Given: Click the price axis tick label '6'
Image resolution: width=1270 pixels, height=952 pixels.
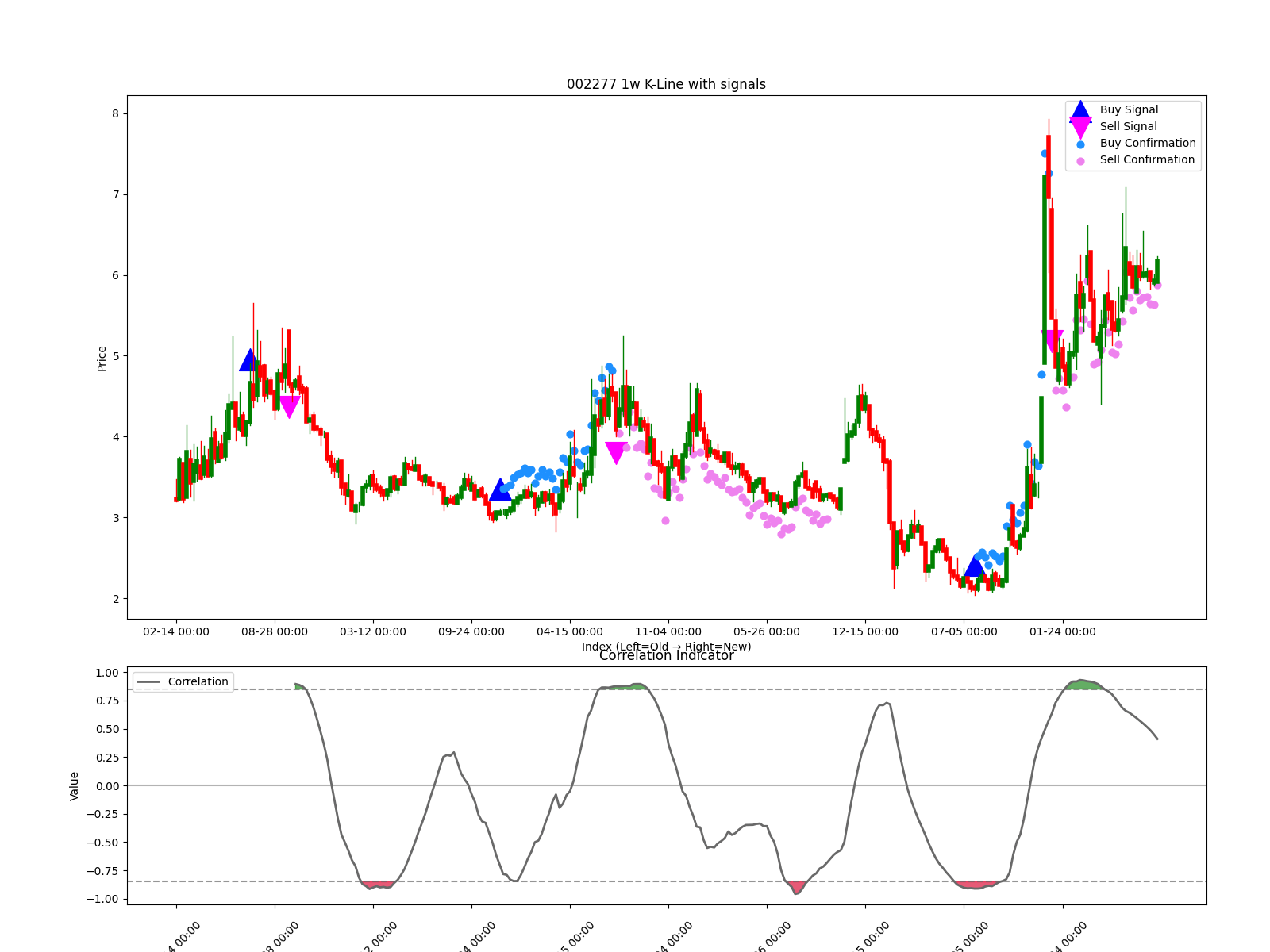Looking at the screenshot, I should (115, 275).
